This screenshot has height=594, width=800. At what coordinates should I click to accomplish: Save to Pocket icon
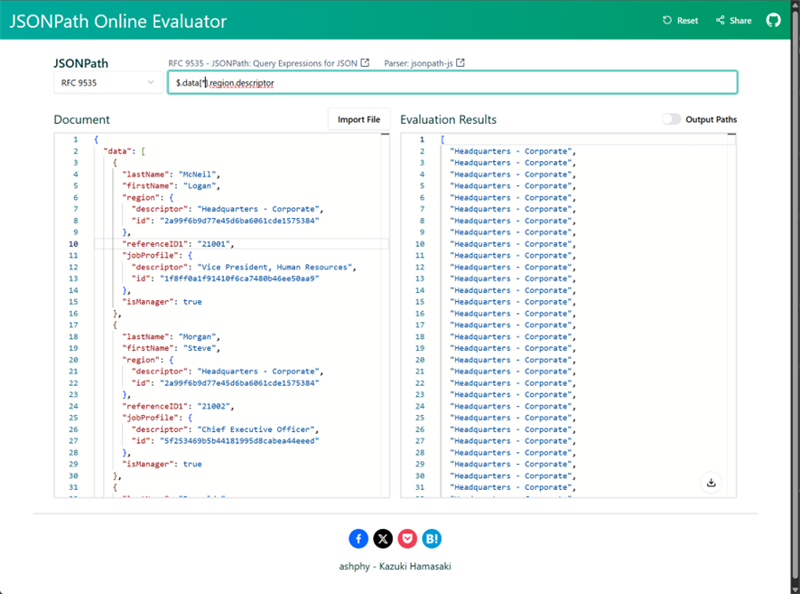click(x=407, y=539)
